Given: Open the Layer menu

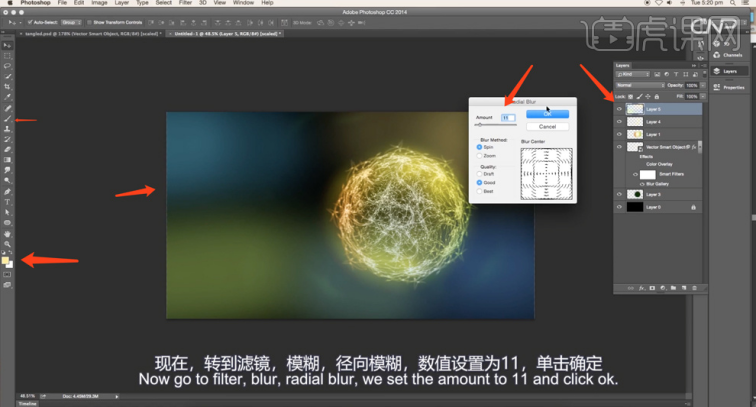Looking at the screenshot, I should pos(122,3).
